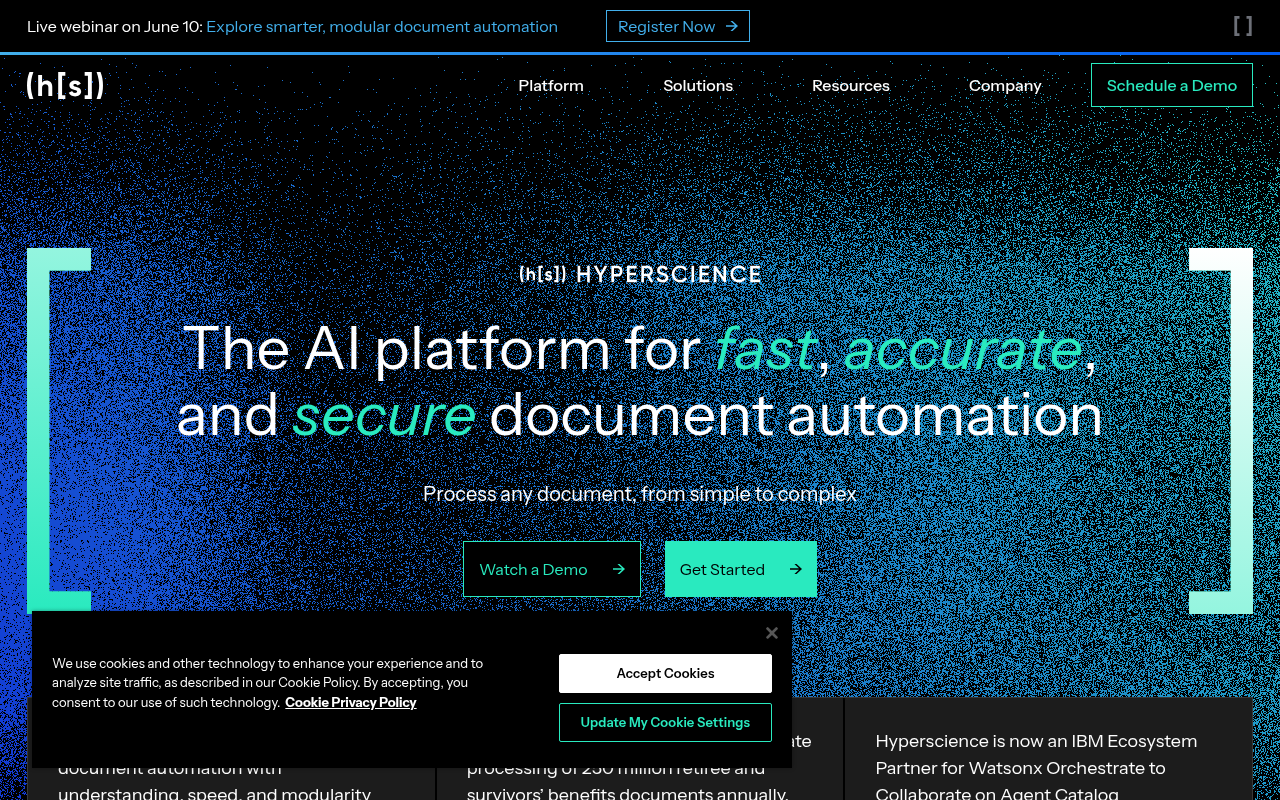Click the bracket icon in the announcement bar

1242,25
